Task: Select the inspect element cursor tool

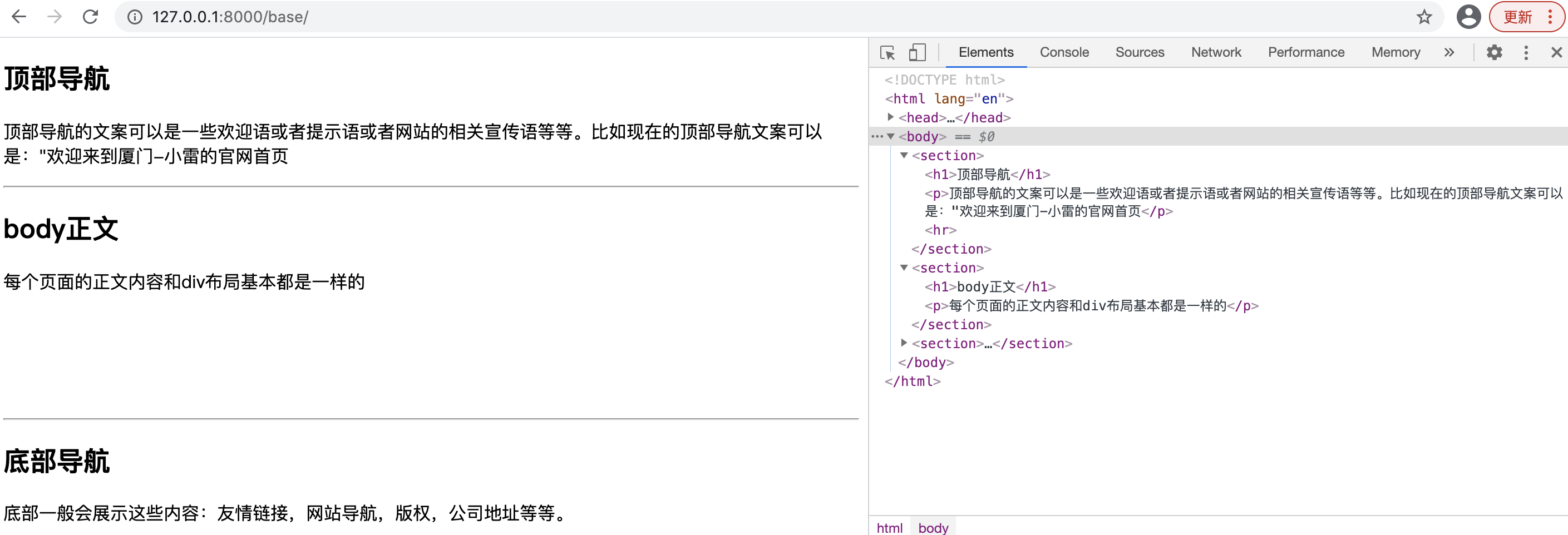Action: (888, 53)
